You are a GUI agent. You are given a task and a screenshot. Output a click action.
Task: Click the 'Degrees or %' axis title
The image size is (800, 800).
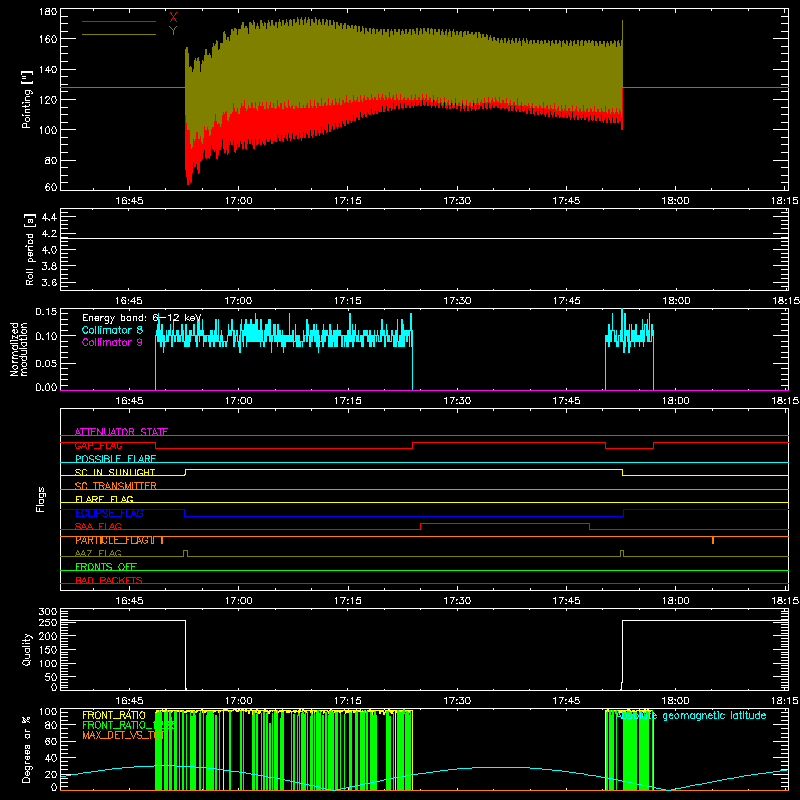tap(27, 750)
